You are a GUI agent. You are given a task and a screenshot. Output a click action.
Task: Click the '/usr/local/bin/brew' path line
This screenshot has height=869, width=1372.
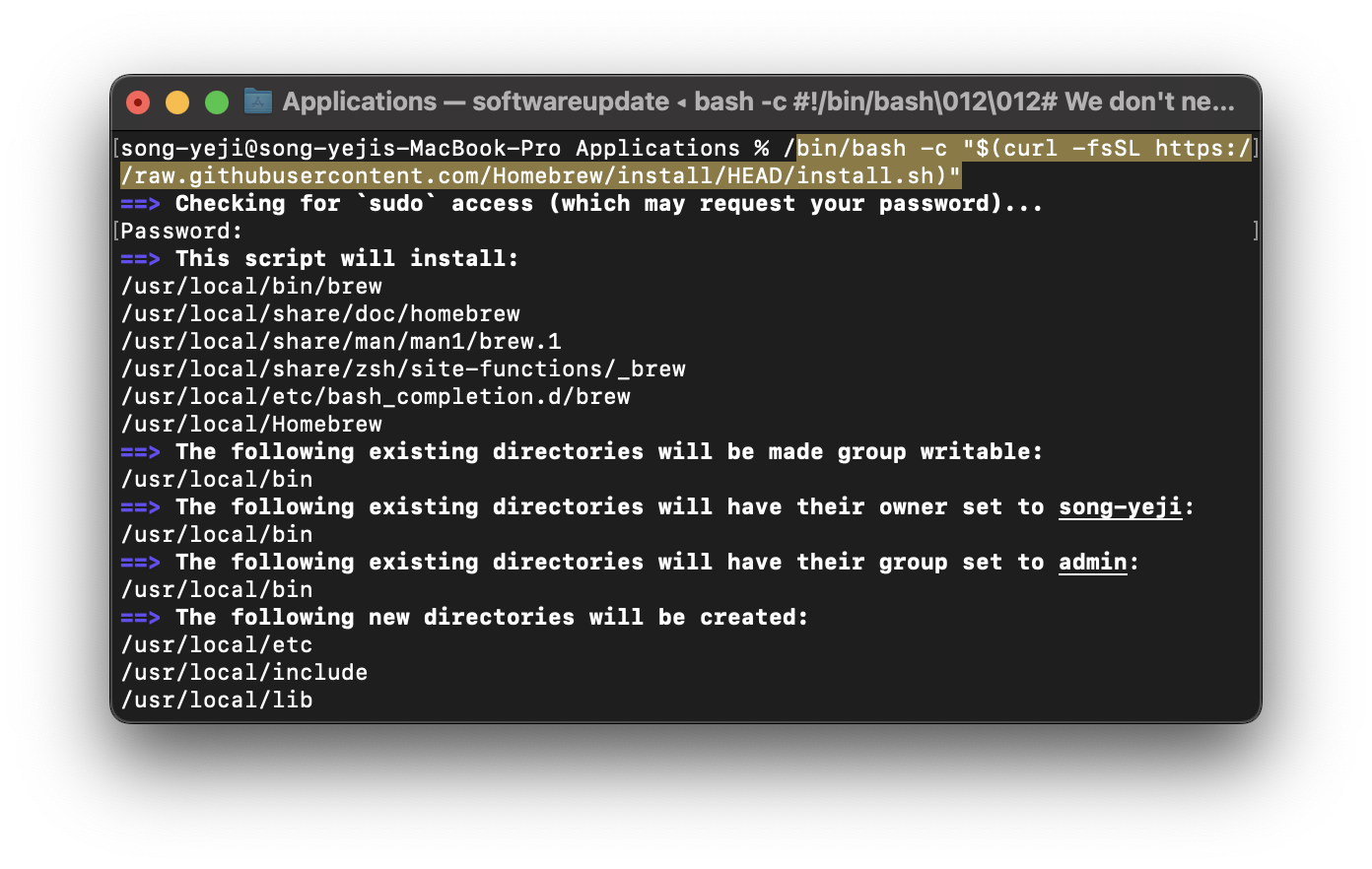[x=251, y=286]
